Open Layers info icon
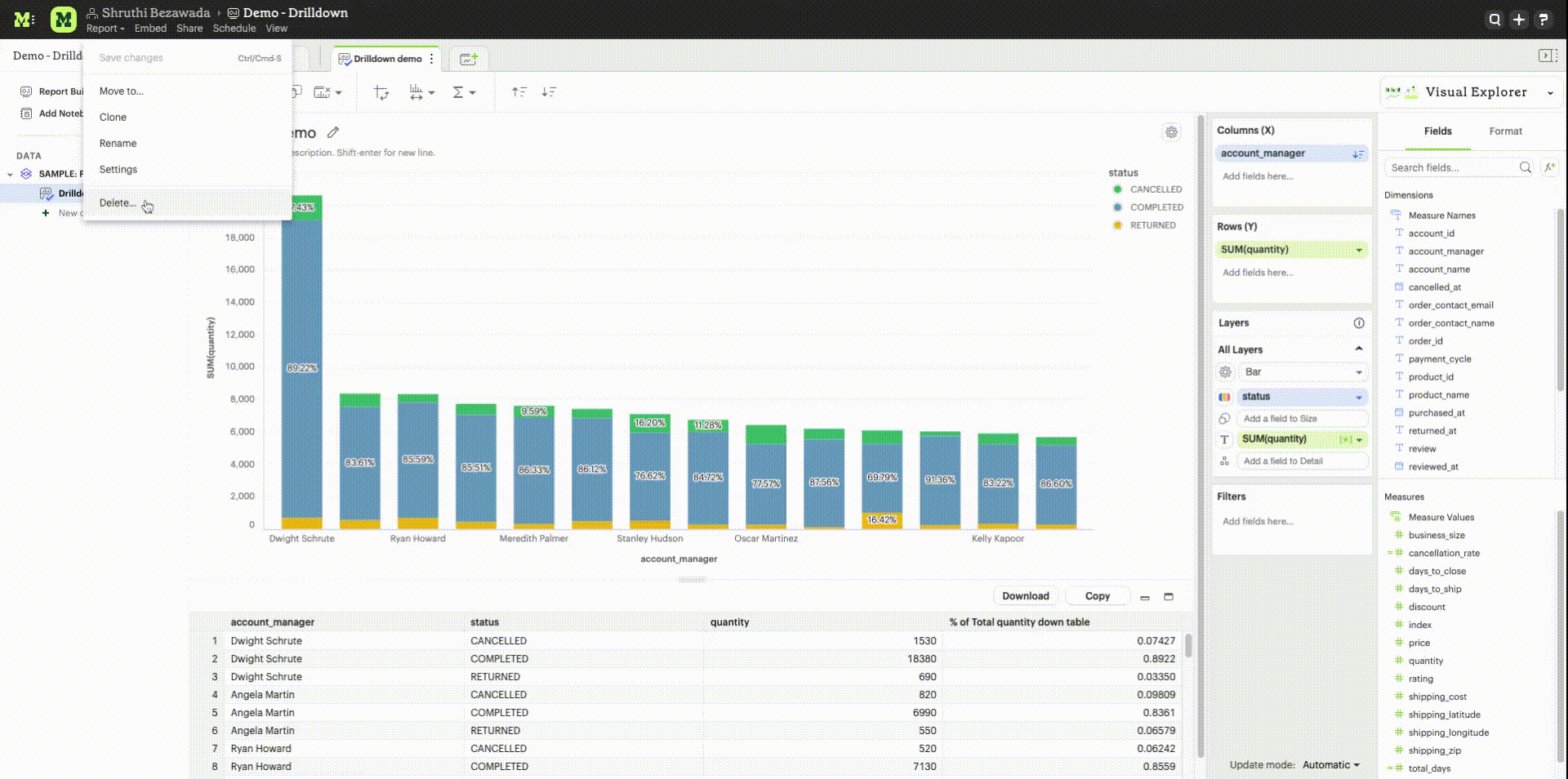1568x779 pixels. tap(1359, 323)
